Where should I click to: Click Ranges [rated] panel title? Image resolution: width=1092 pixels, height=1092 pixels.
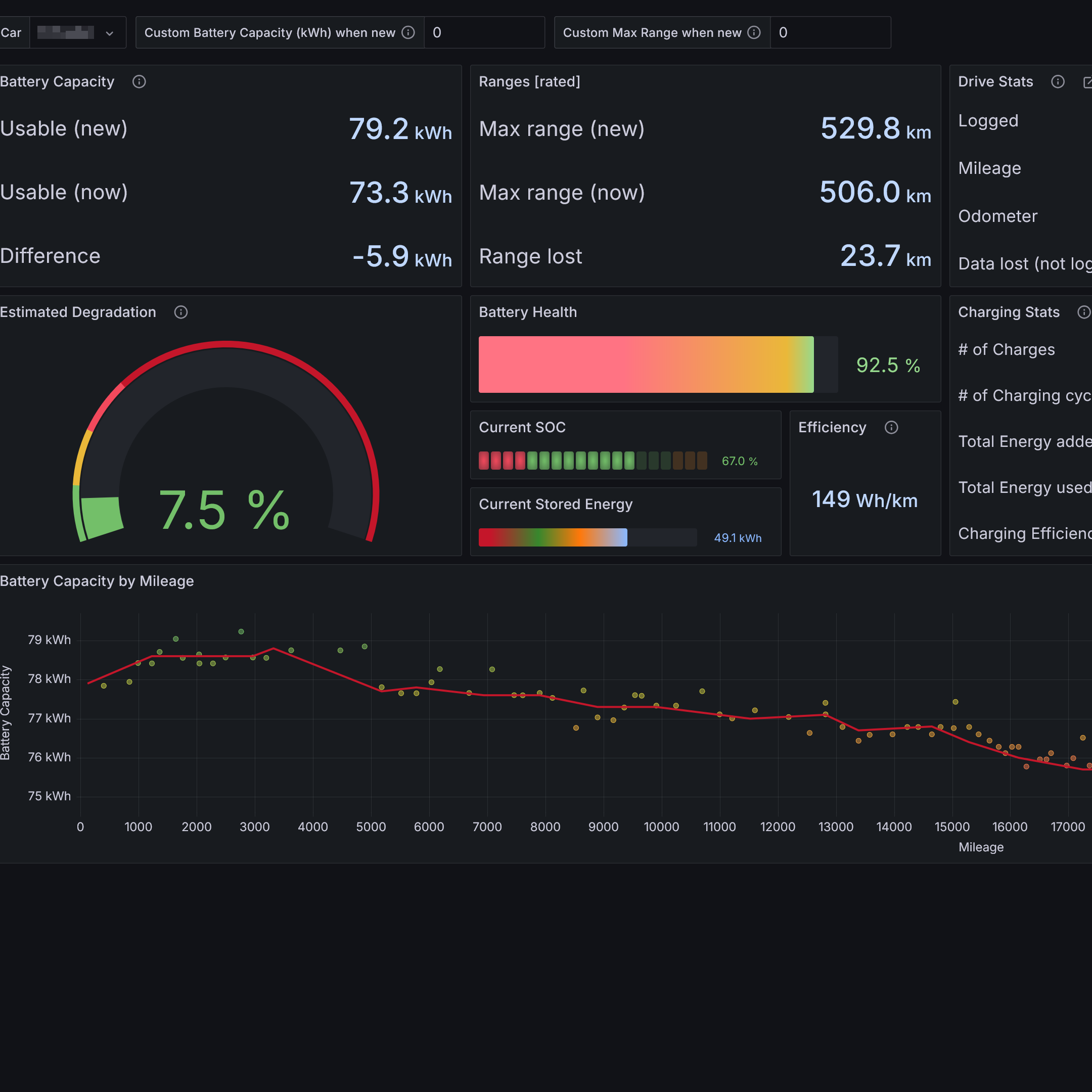[x=530, y=82]
